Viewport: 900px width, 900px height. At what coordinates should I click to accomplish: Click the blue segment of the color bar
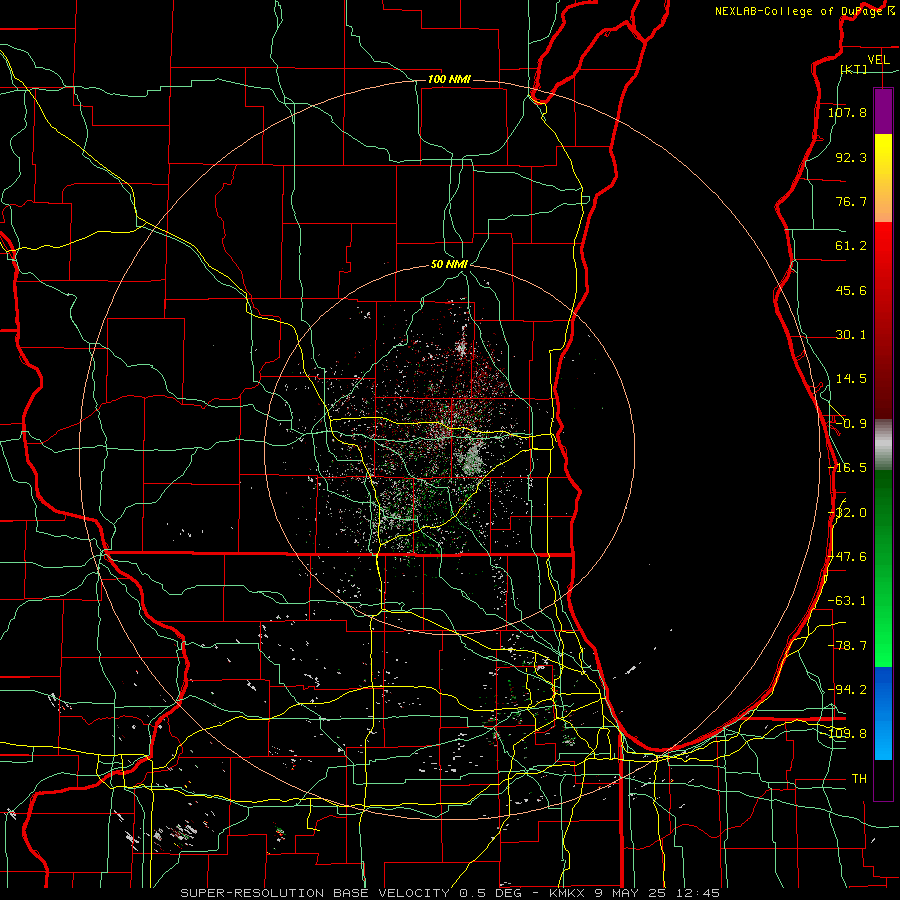(x=883, y=713)
